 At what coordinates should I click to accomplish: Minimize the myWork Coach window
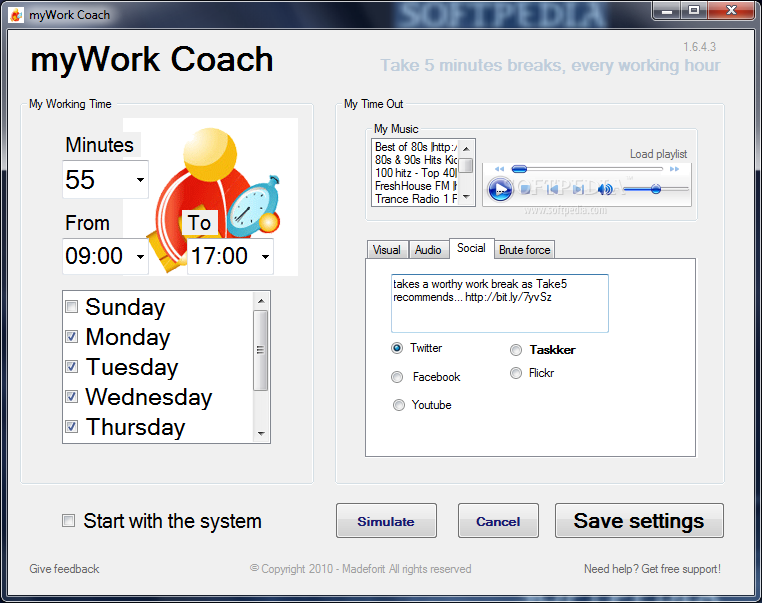[x=667, y=11]
